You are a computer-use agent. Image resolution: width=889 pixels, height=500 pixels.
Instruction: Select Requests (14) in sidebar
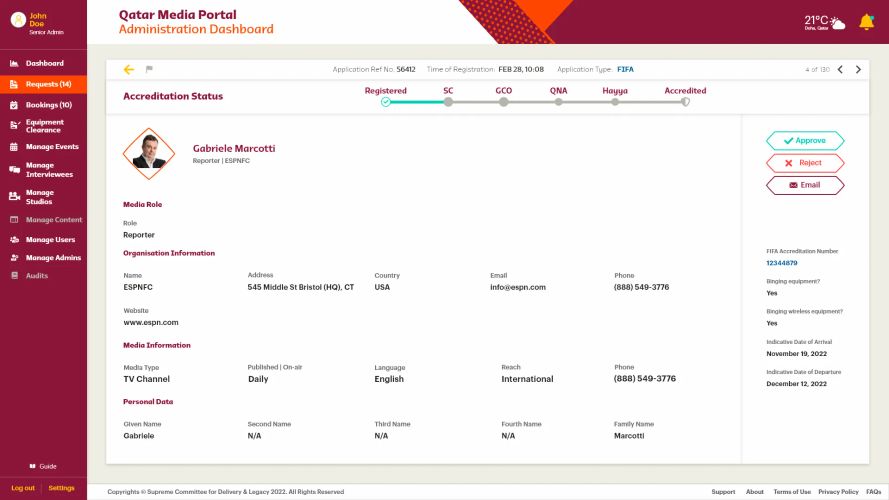click(44, 84)
